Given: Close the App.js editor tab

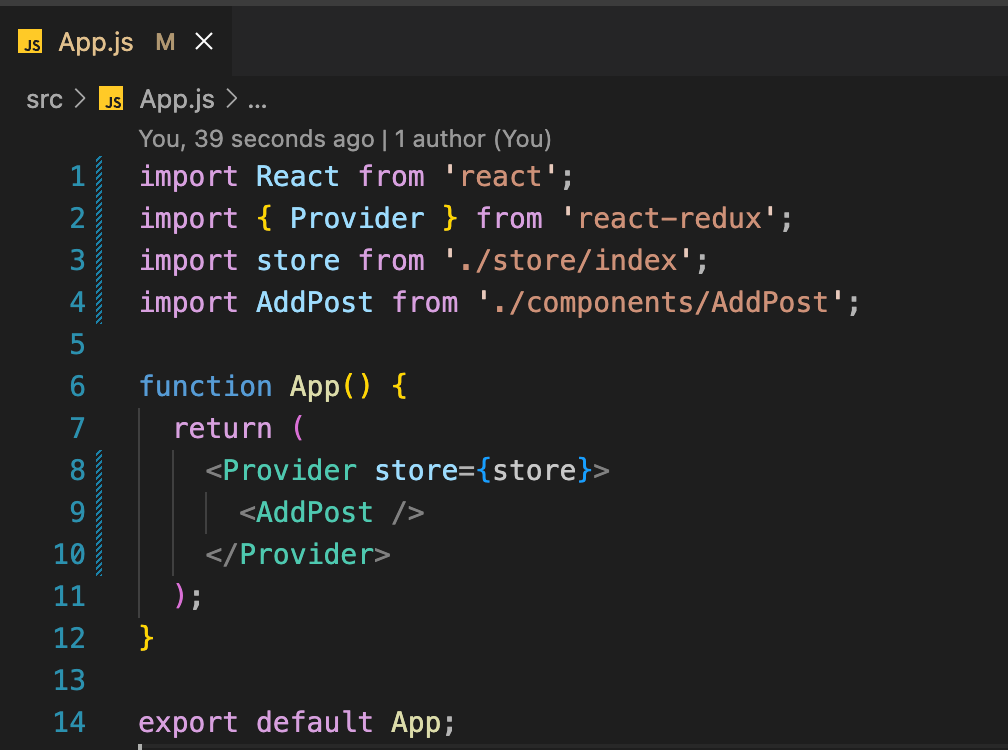Looking at the screenshot, I should tap(204, 42).
